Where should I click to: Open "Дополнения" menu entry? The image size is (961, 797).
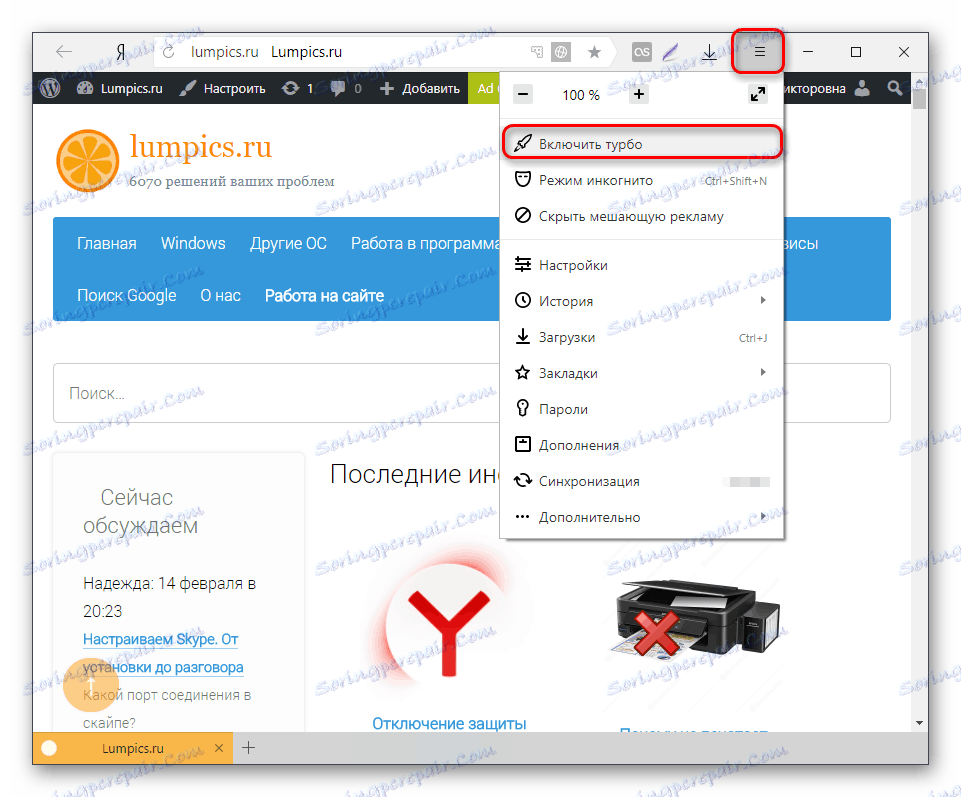click(x=642, y=445)
